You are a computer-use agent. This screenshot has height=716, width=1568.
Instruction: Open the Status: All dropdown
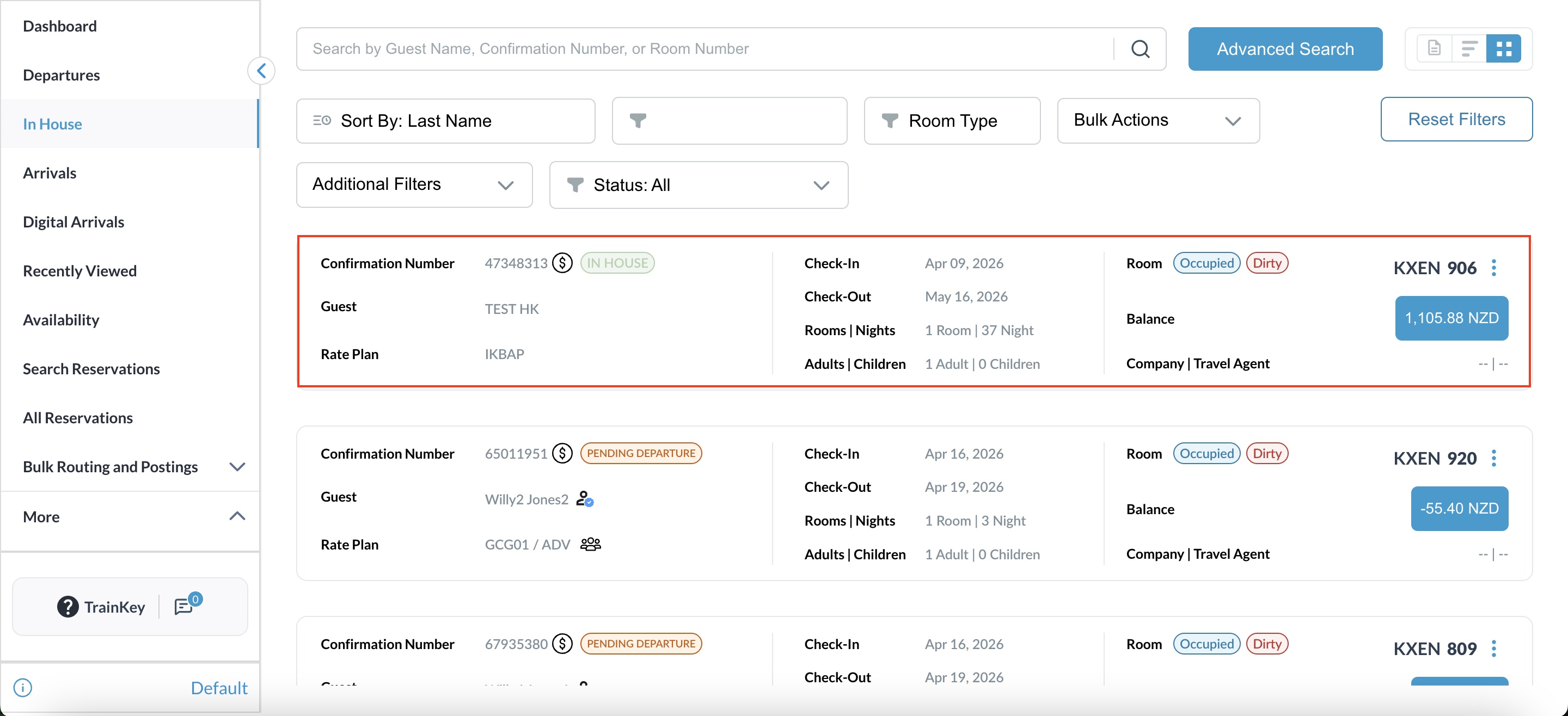(698, 185)
